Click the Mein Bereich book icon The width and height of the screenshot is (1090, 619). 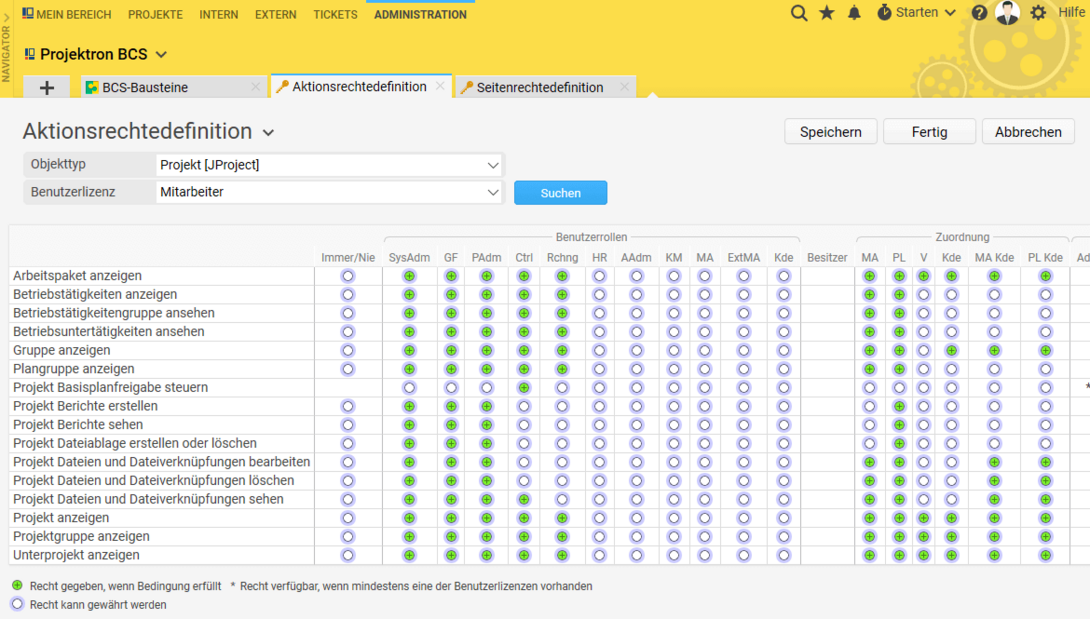pos(28,14)
